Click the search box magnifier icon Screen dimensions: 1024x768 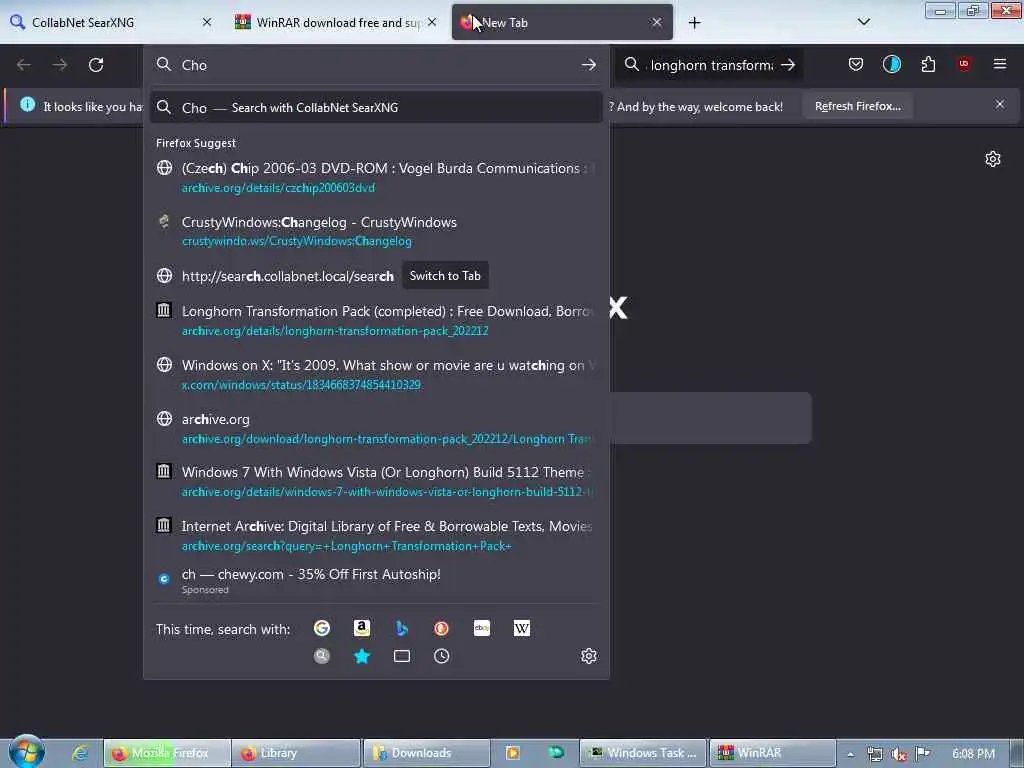(x=632, y=65)
